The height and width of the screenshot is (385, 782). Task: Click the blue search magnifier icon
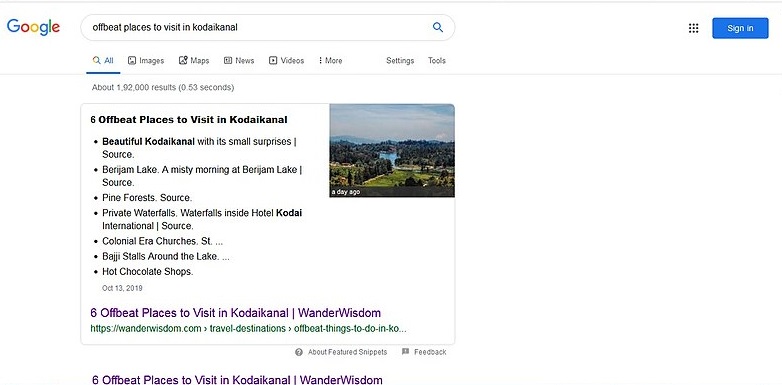click(438, 27)
